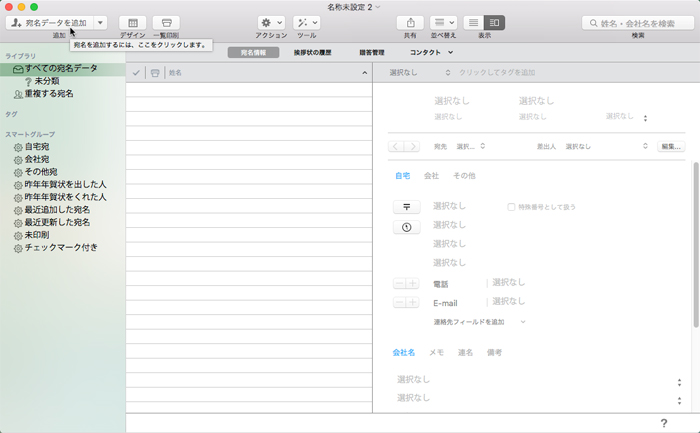This screenshot has height=433, width=700.
Task: Click the postal code lookup icon
Action: tap(407, 206)
